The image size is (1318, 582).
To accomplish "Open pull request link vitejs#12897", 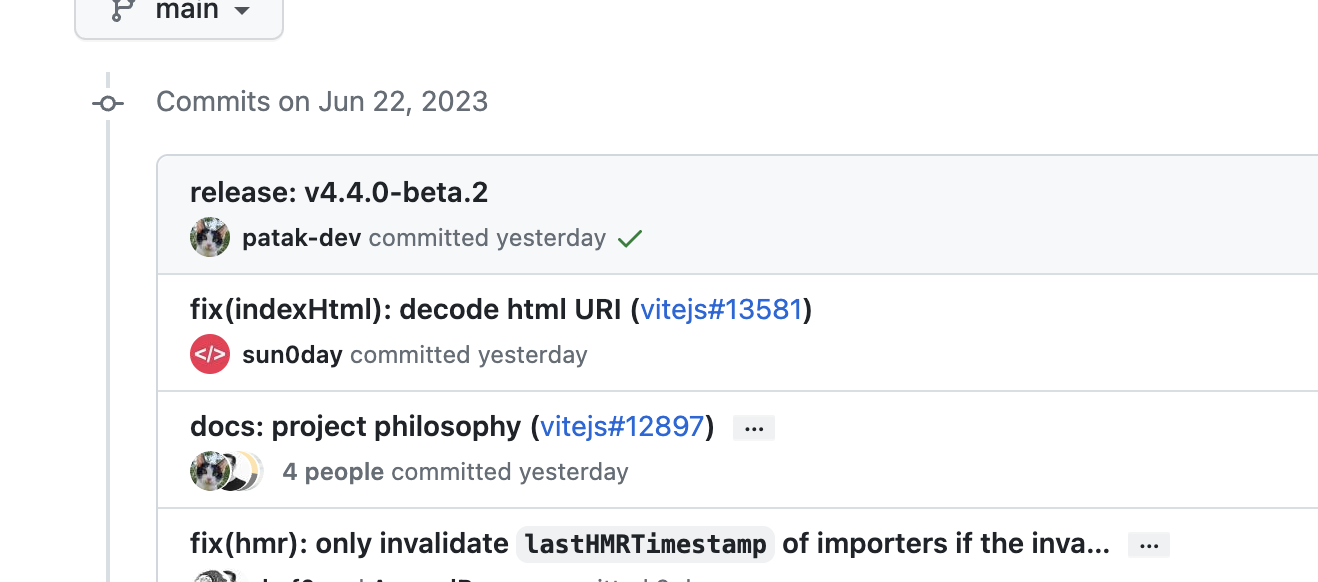I will 621,426.
